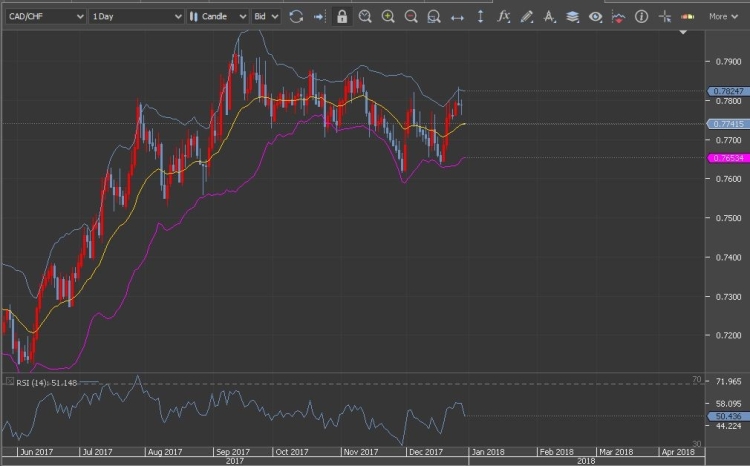The width and height of the screenshot is (750, 466).
Task: Toggle the crosshair cursor icon
Action: pos(664,16)
